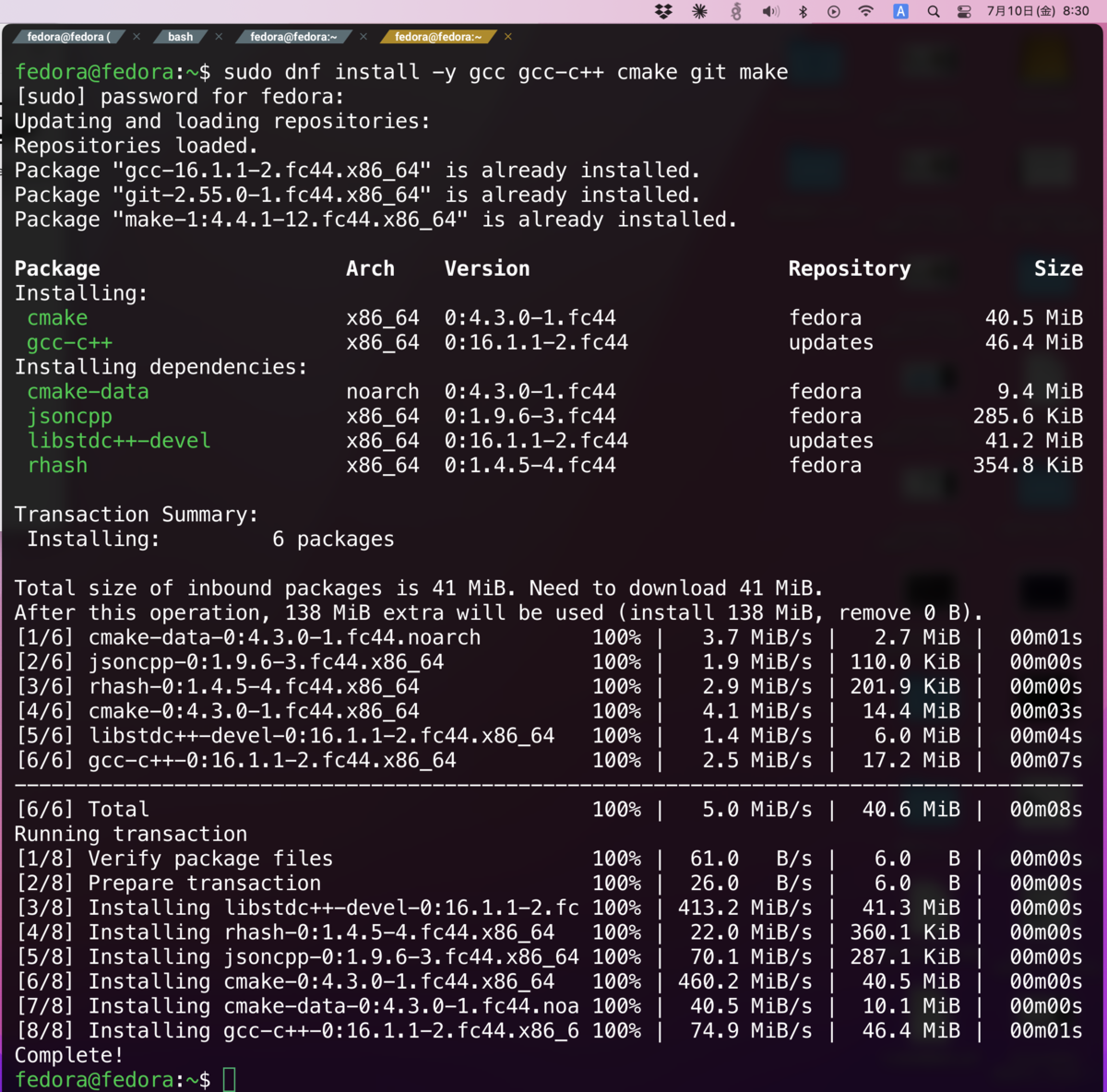Close the 'bash' tab
The width and height of the screenshot is (1107, 1092).
click(x=219, y=37)
